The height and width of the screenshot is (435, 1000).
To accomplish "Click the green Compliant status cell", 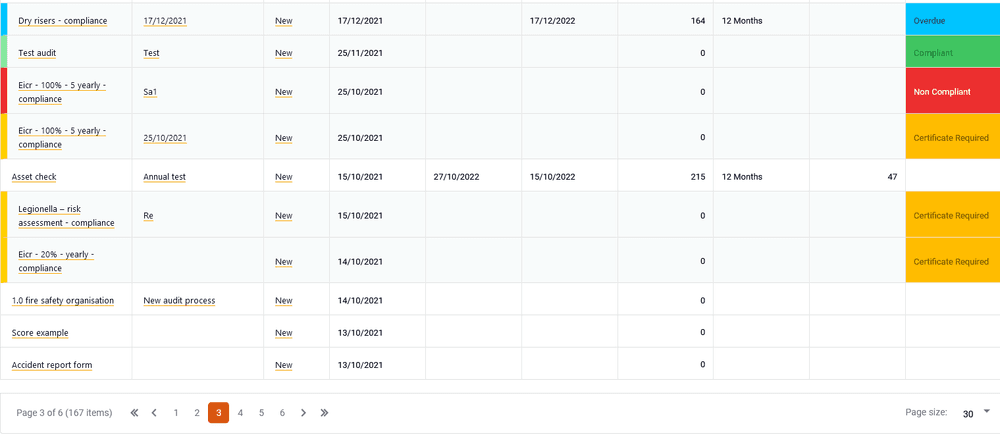I will coord(953,53).
